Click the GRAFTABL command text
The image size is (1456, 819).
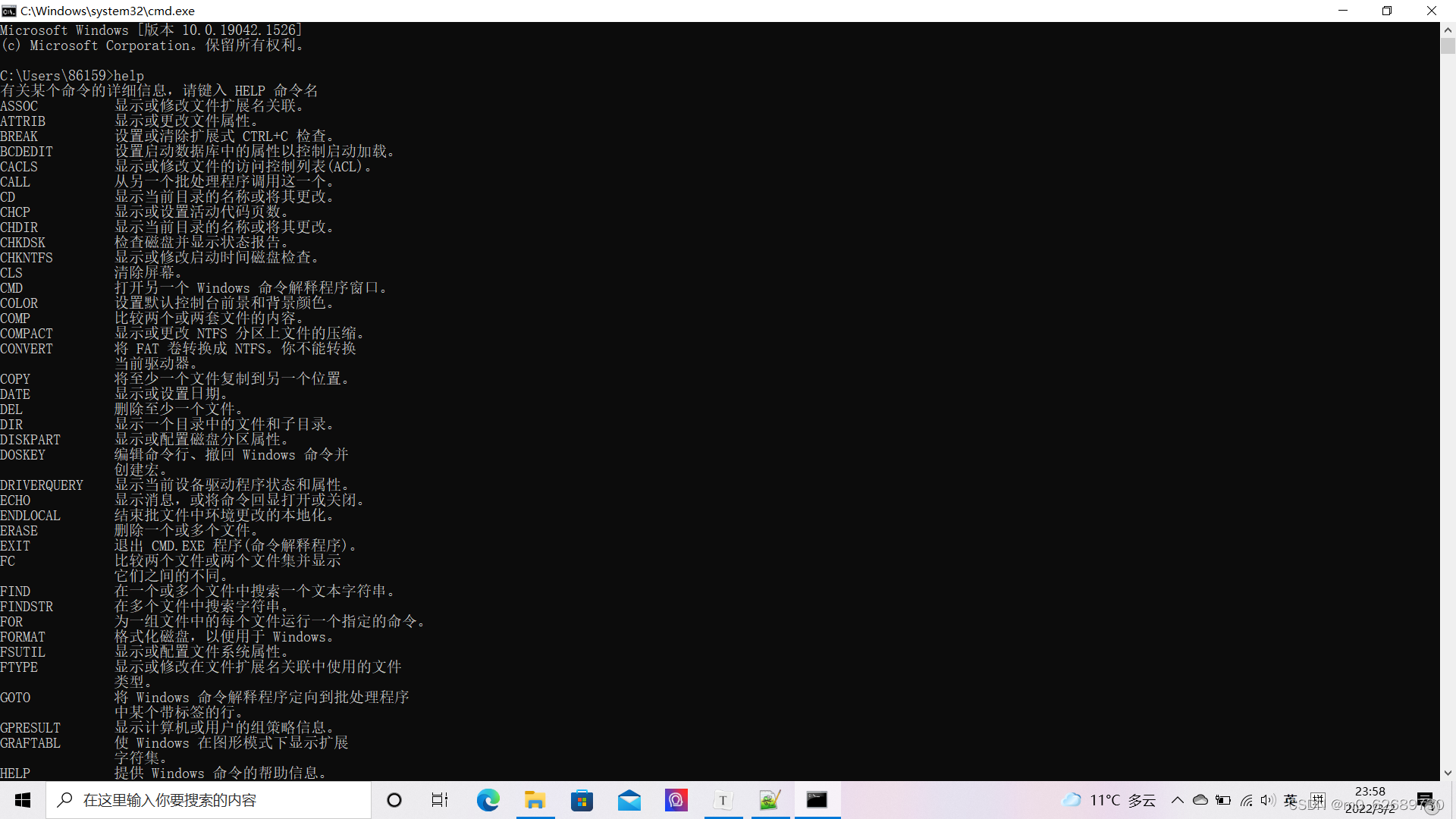click(30, 743)
